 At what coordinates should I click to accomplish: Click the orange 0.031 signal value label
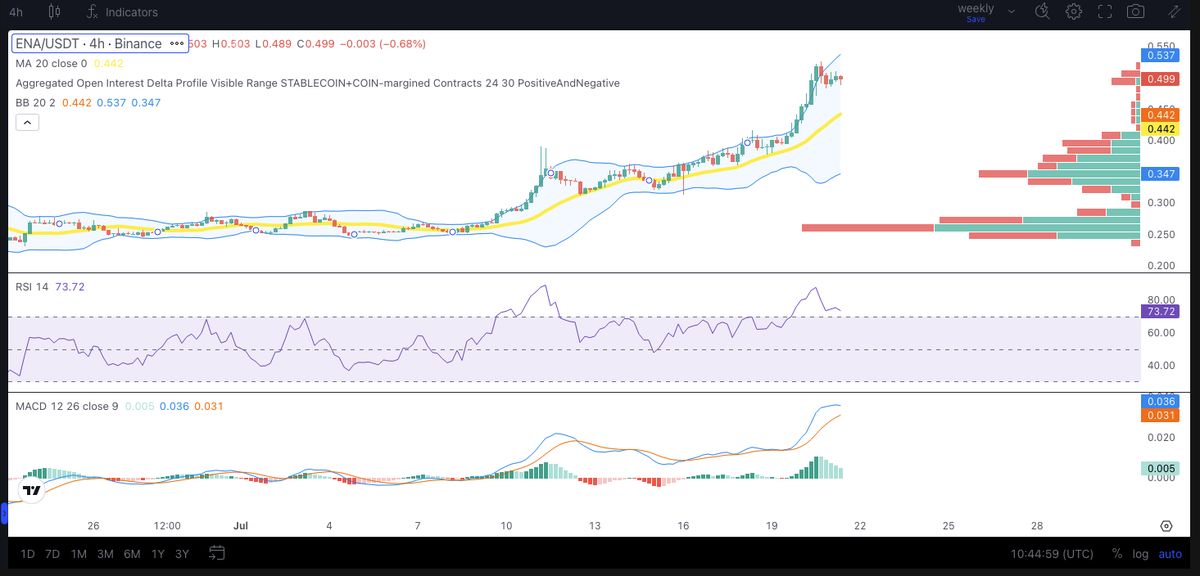[1161, 415]
